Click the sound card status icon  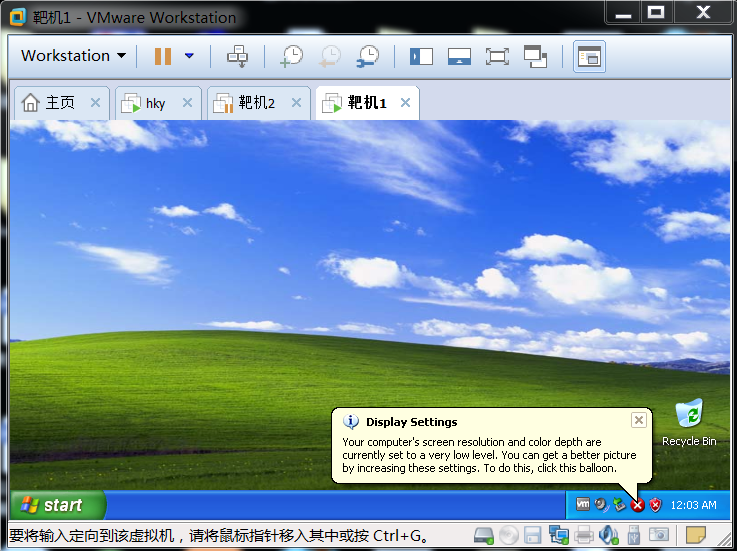point(609,535)
